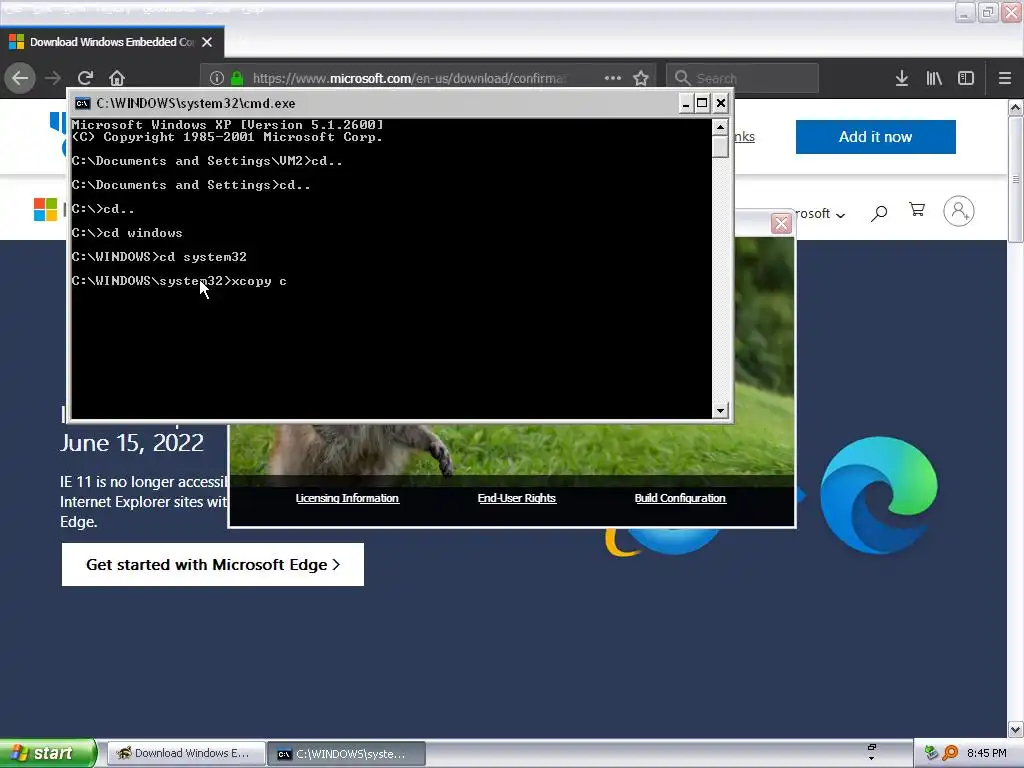This screenshot has height=768, width=1024.
Task: Click the Firefox back arrow button
Action: coord(20,78)
